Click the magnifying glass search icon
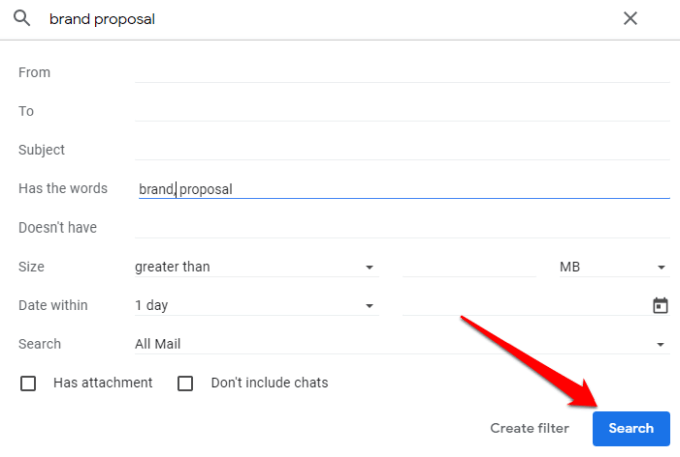This screenshot has width=680, height=457. (x=21, y=18)
